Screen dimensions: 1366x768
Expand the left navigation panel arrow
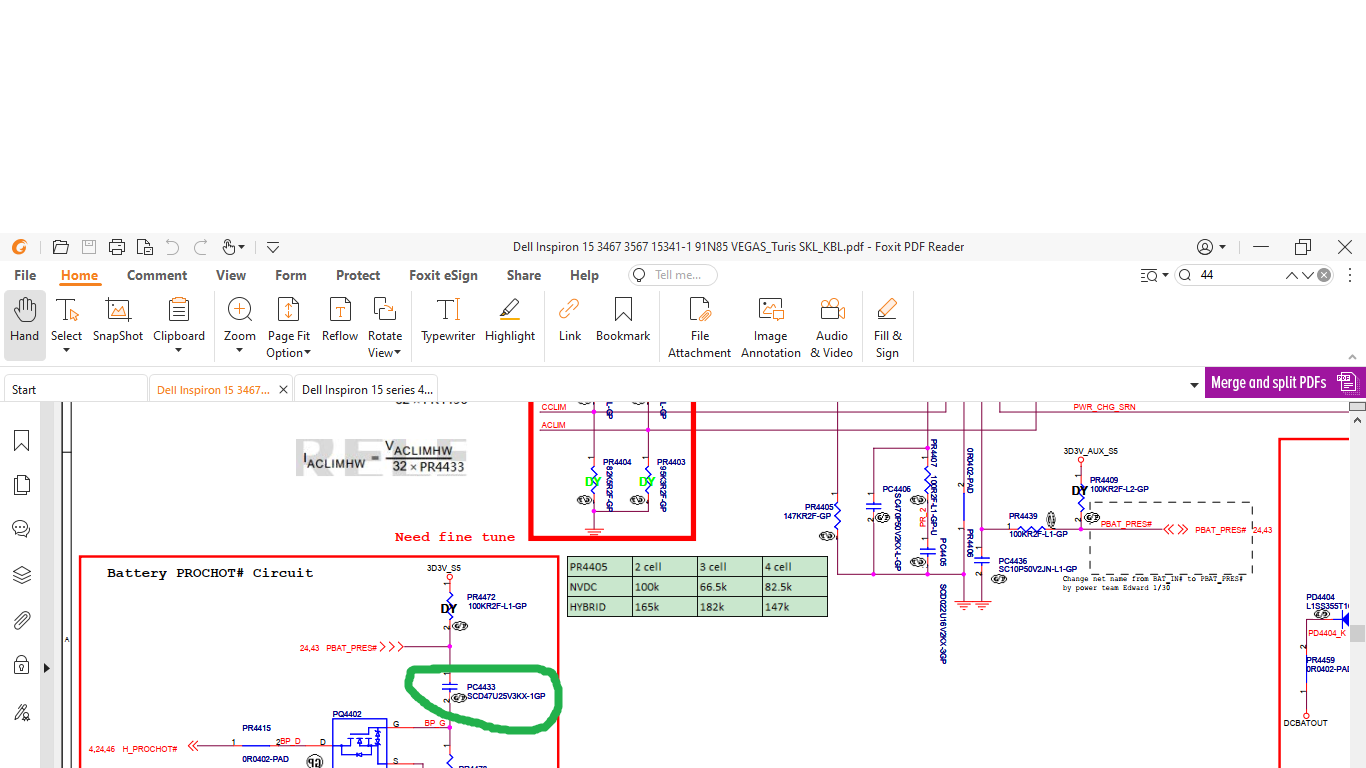(47, 668)
